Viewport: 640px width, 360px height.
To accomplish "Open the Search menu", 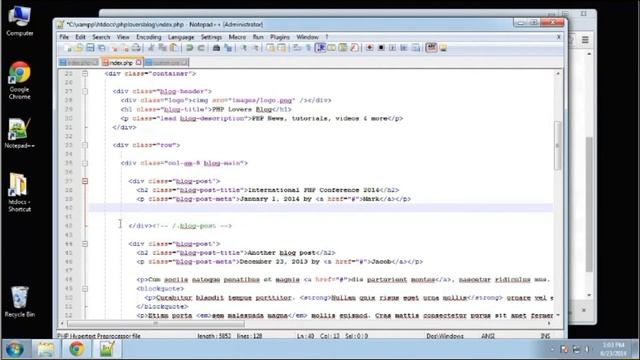I will click(x=101, y=37).
